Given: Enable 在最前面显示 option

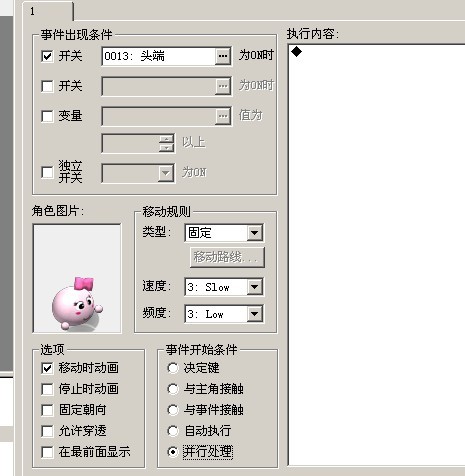Looking at the screenshot, I should (x=47, y=452).
